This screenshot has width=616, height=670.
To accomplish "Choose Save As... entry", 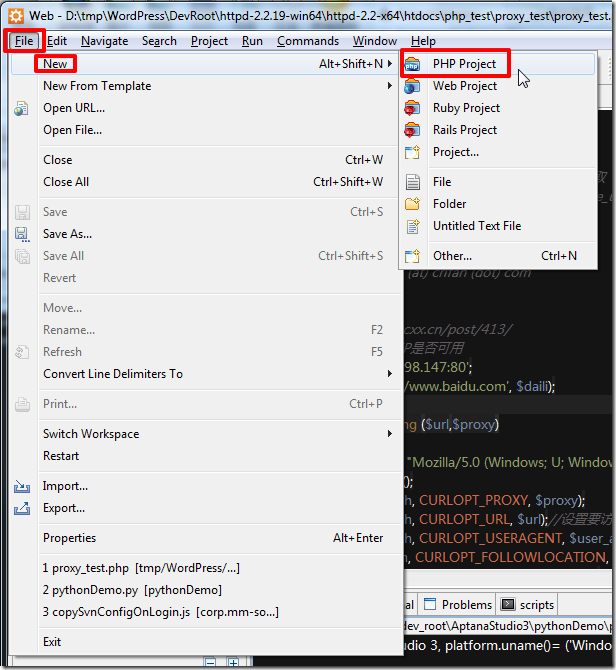I will [x=204, y=234].
